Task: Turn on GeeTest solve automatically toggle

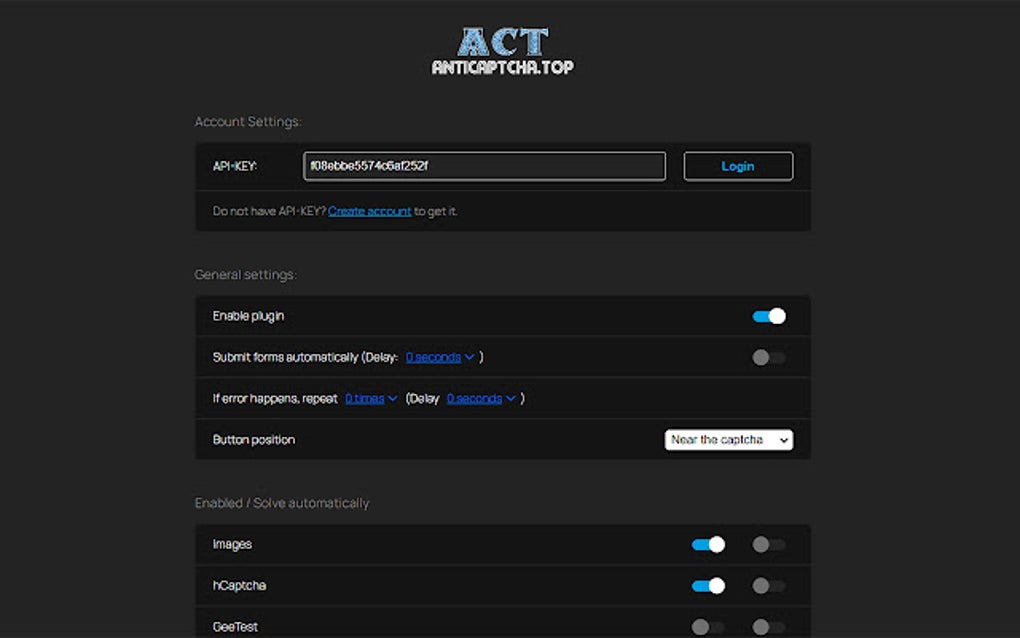Action: (x=768, y=627)
